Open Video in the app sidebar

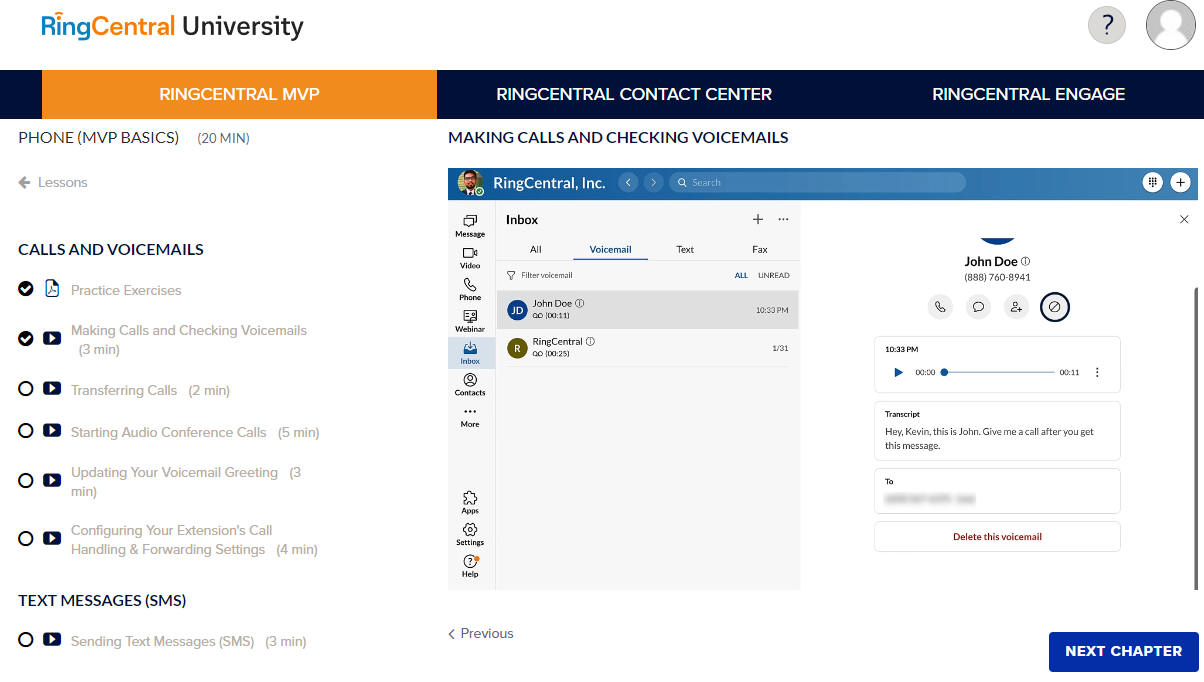(x=470, y=258)
